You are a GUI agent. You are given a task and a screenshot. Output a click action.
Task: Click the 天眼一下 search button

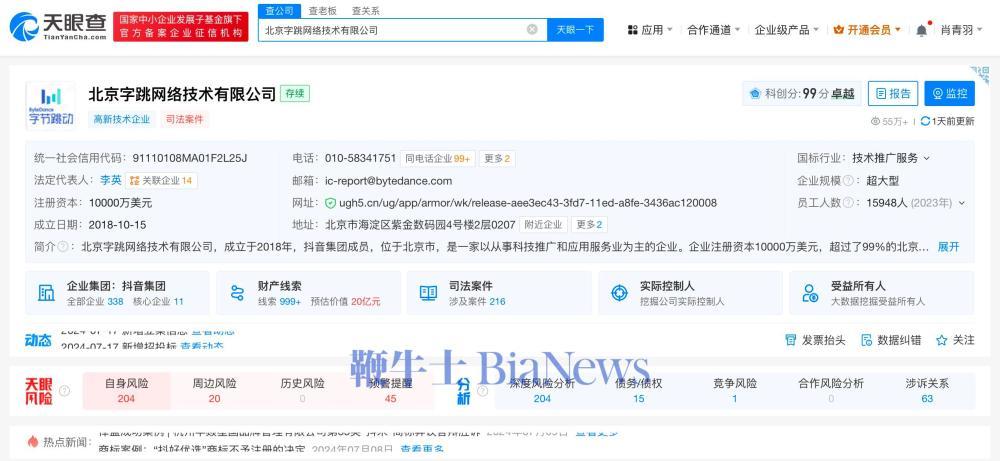coord(575,29)
